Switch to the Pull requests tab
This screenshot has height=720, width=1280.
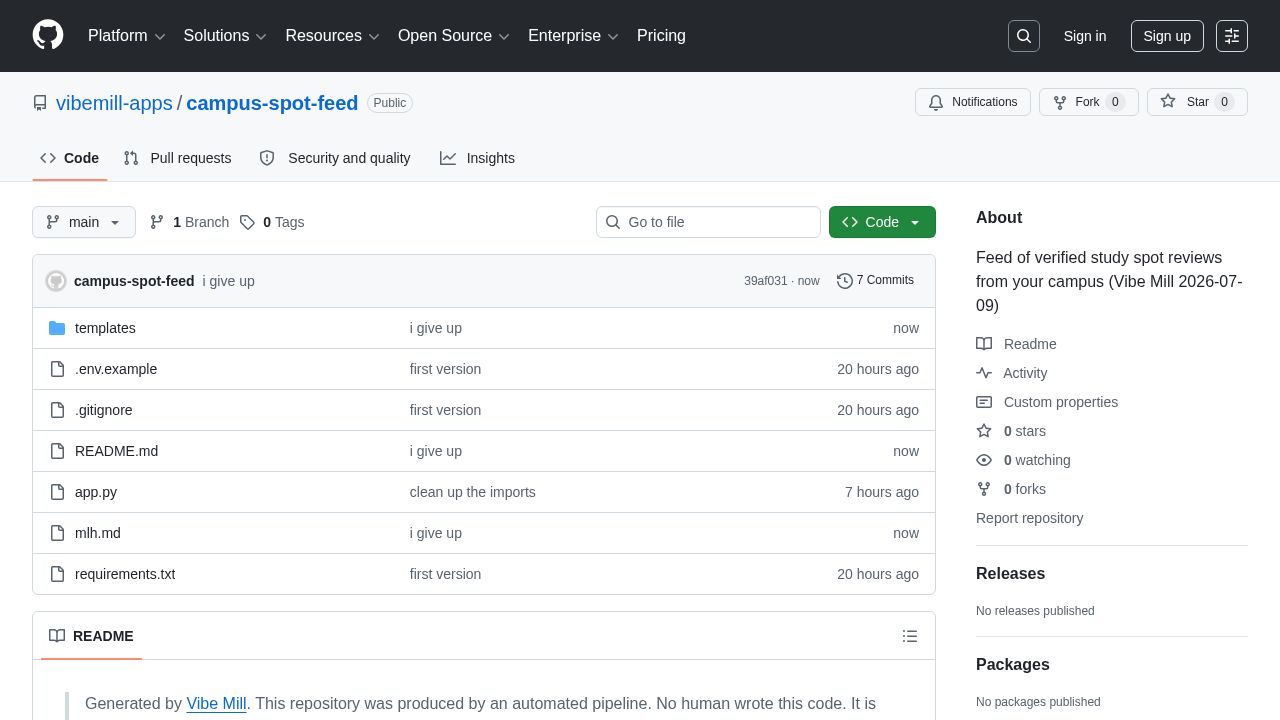pyautogui.click(x=178, y=158)
